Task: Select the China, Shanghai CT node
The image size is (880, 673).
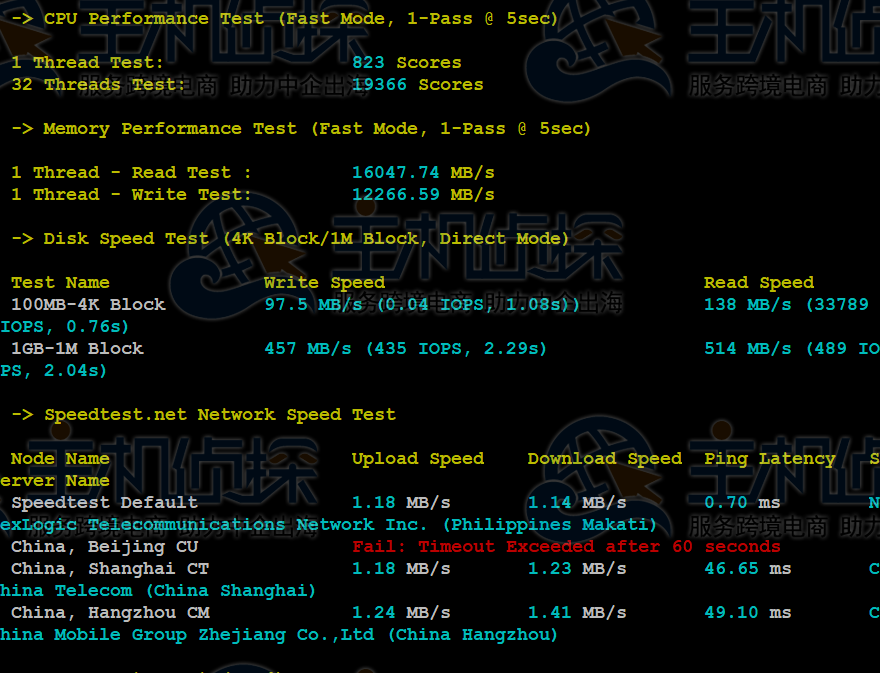Action: click(x=110, y=569)
